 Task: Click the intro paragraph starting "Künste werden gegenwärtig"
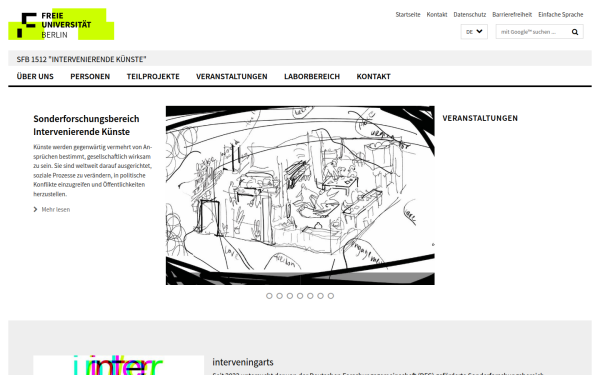[x=92, y=171]
